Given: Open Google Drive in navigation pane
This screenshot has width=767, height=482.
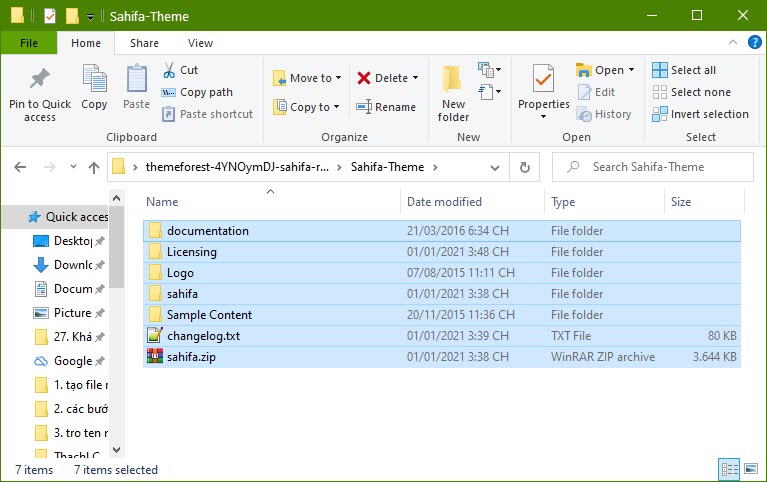Looking at the screenshot, I should pos(68,361).
